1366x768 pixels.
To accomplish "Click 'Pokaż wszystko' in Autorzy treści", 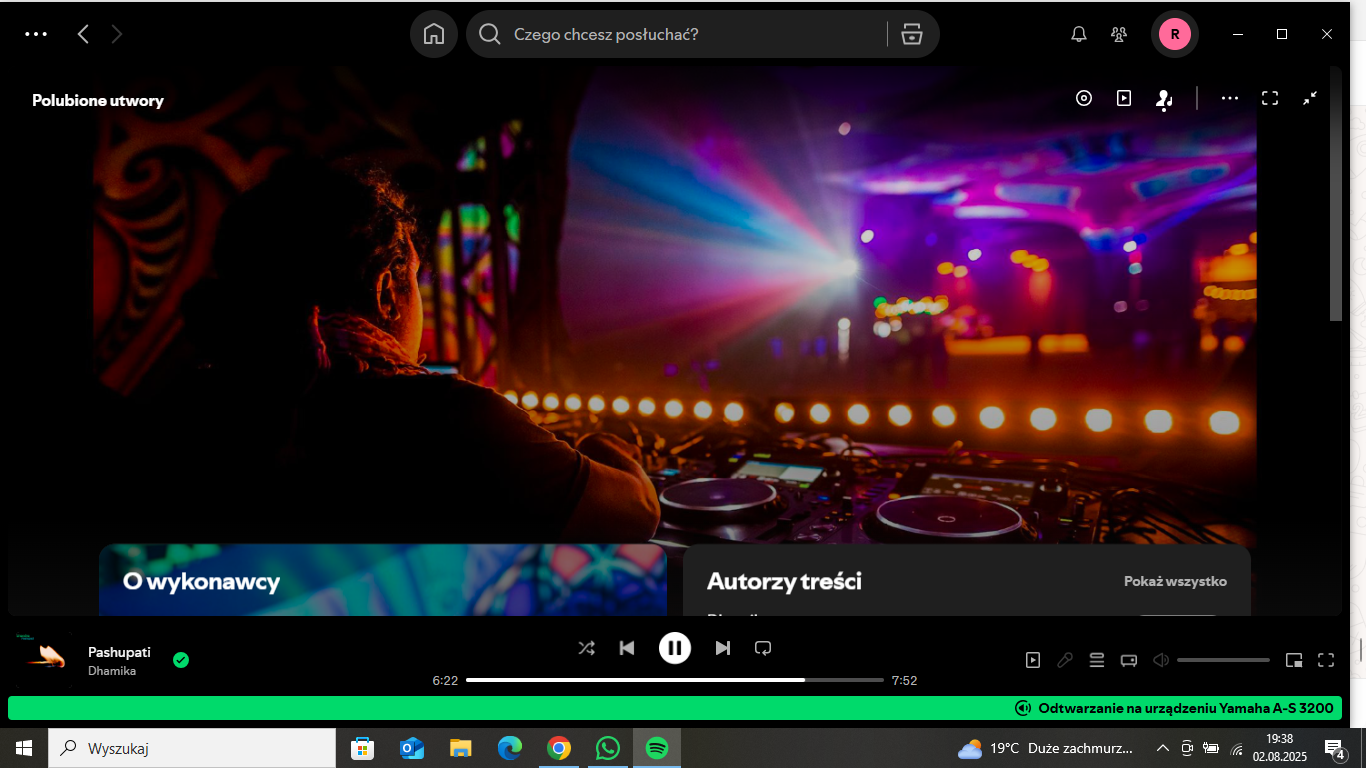I will pos(1175,581).
